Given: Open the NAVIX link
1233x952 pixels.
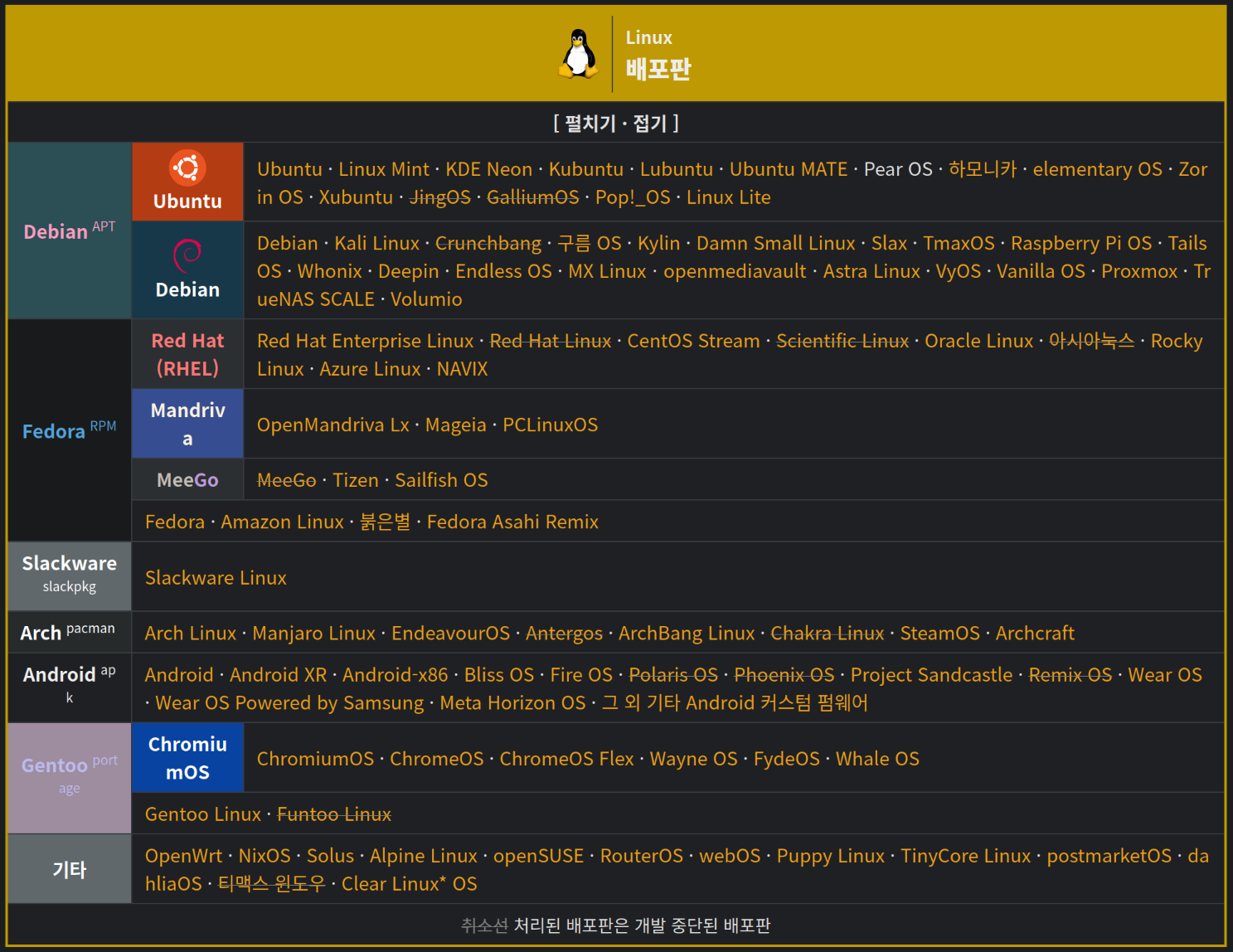Looking at the screenshot, I should coord(463,369).
